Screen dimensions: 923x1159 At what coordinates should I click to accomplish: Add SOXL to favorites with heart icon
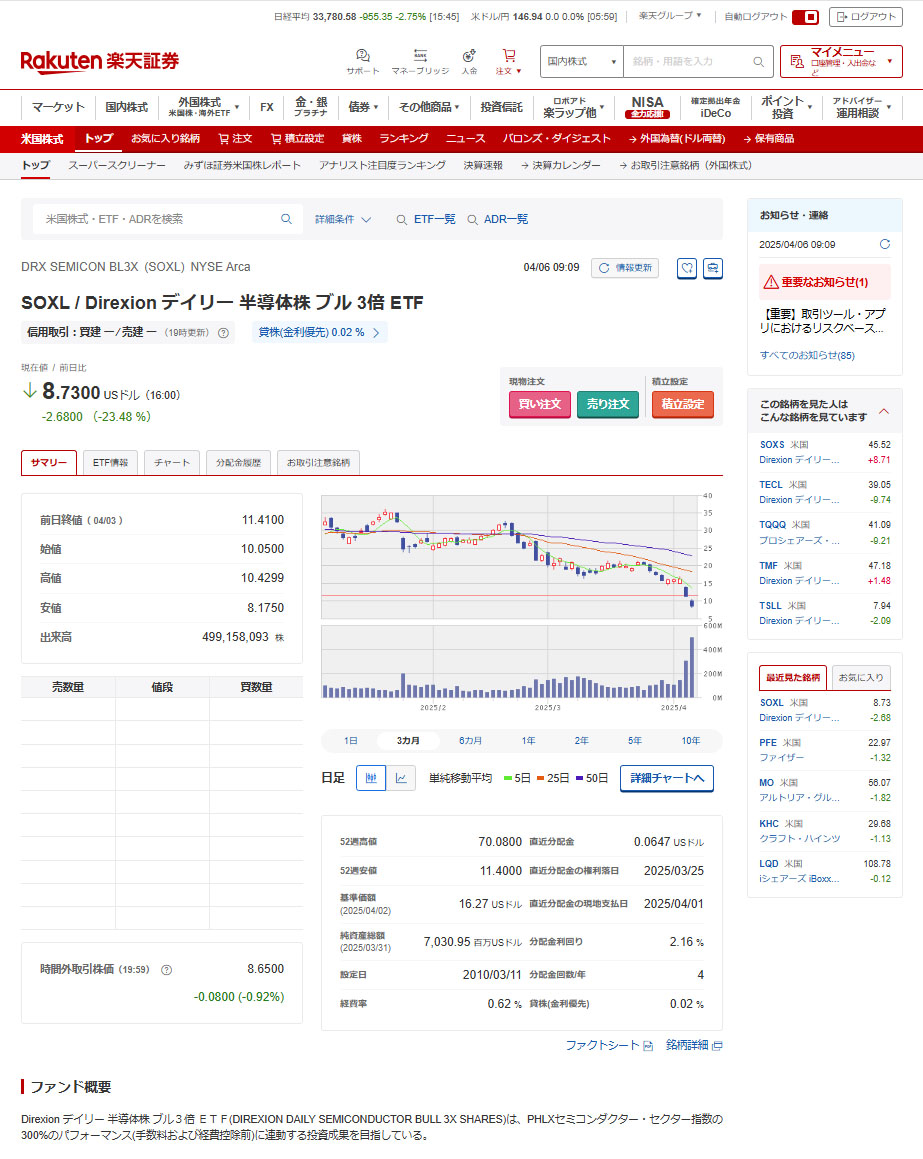click(687, 268)
